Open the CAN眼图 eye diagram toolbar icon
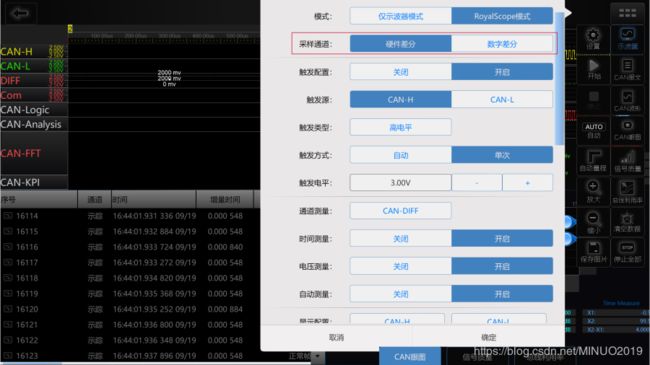 click(627, 130)
